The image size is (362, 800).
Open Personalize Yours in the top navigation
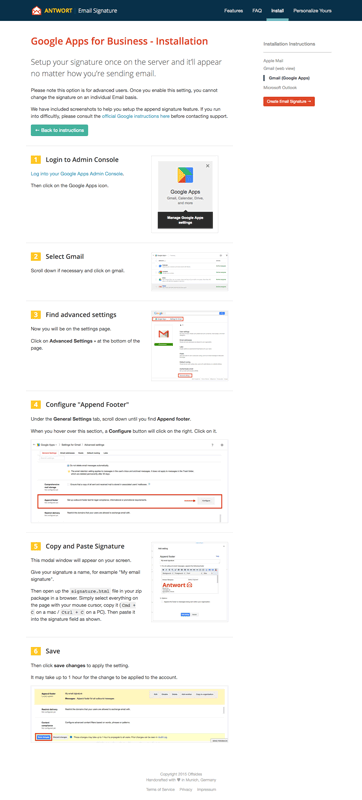312,11
